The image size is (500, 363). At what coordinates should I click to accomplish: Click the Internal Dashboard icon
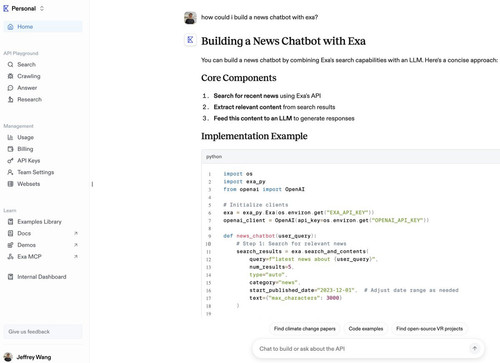pyautogui.click(x=10, y=277)
